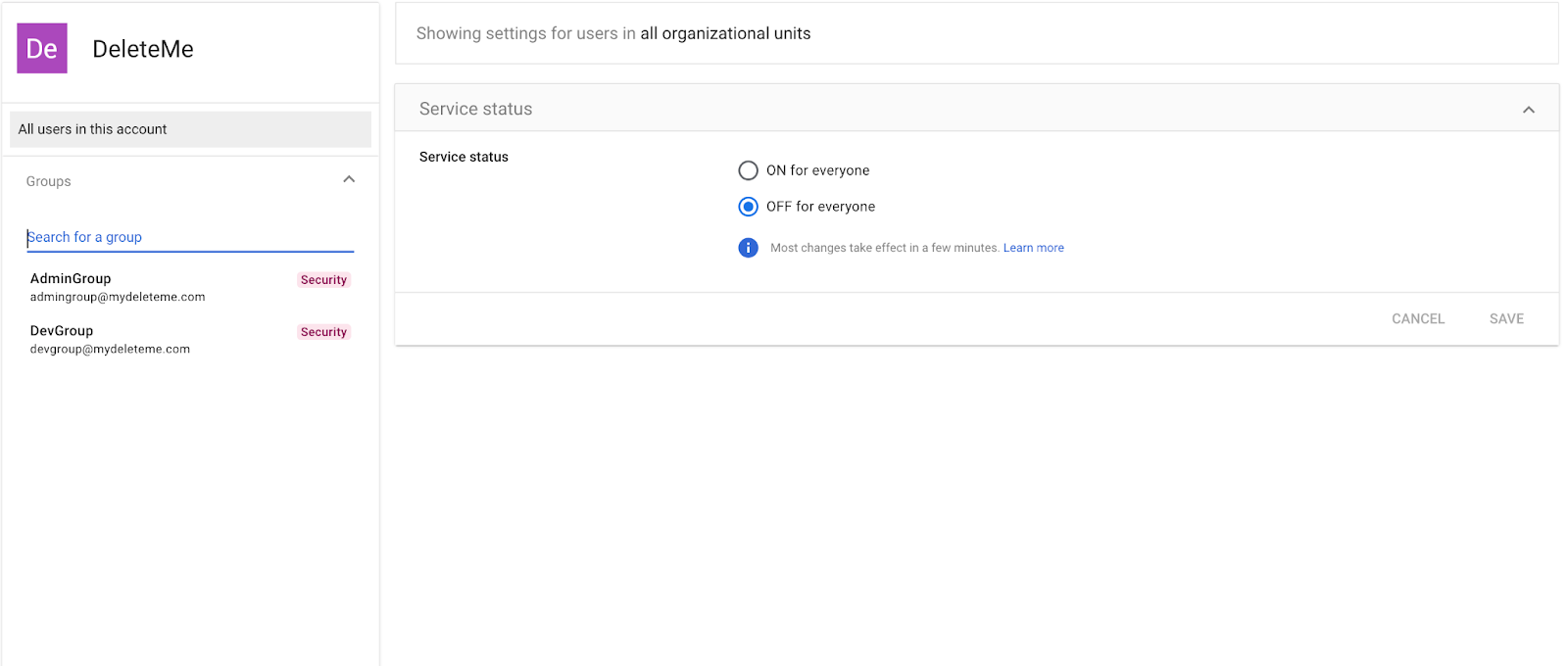Viewport: 1568px width, 666px height.
Task: Click the Most changes take effect note
Action: coord(884,248)
